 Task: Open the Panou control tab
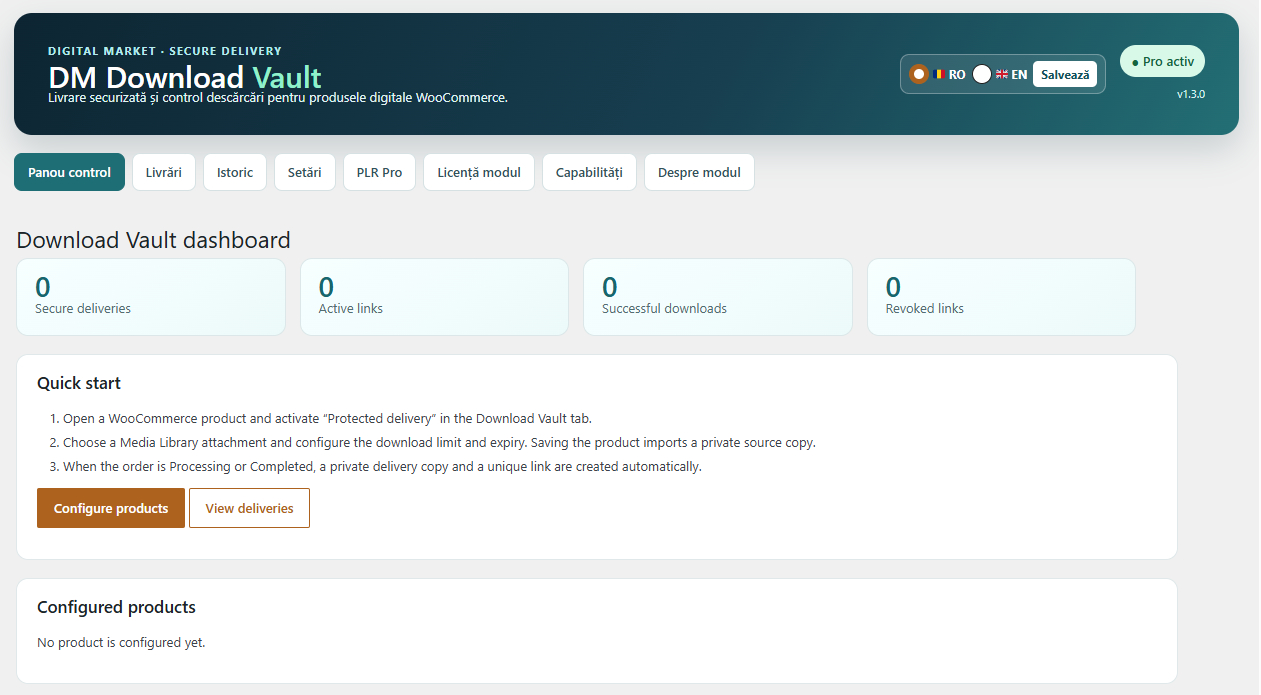click(69, 172)
